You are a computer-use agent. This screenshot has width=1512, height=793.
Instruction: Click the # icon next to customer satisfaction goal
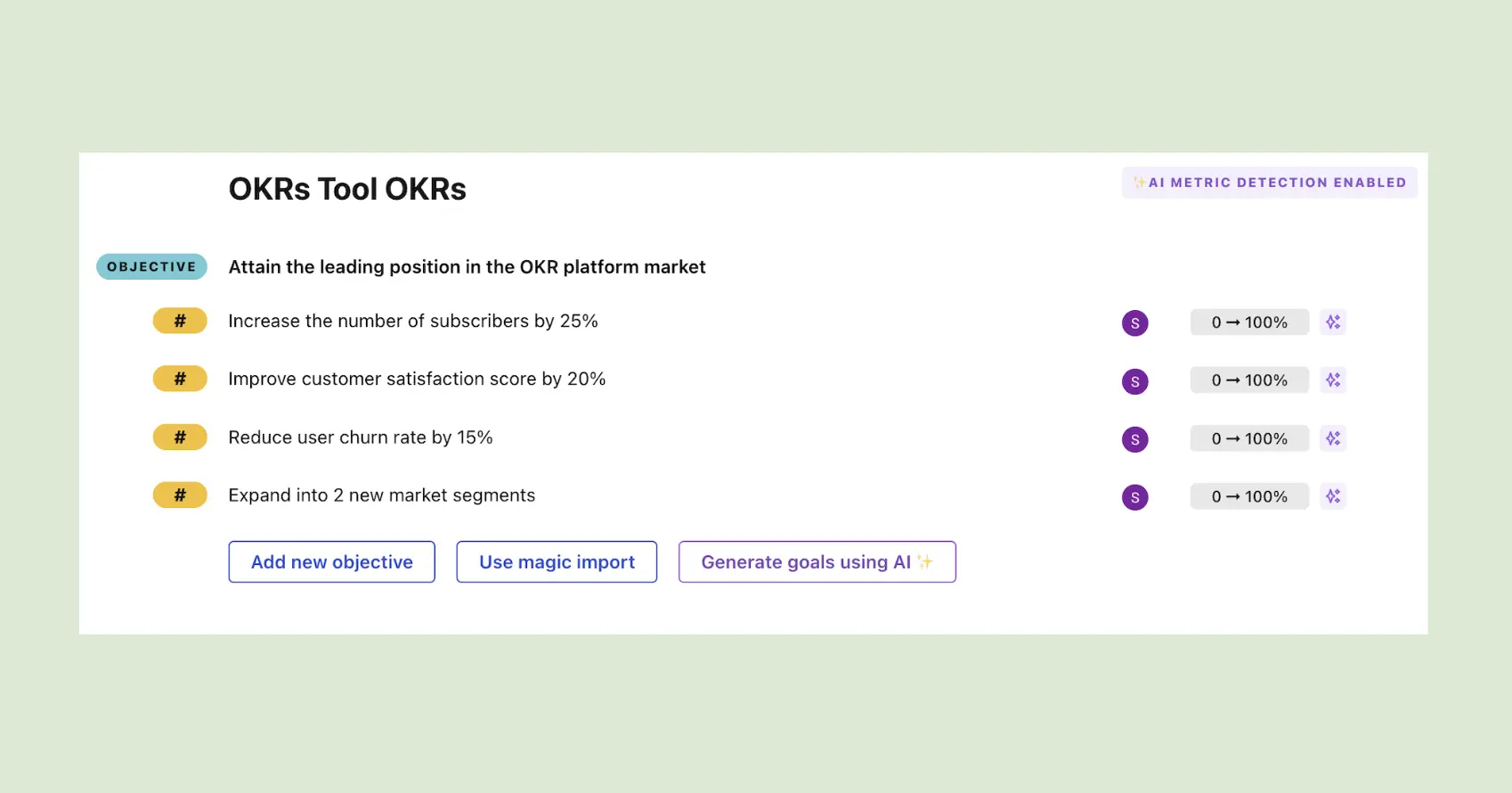click(180, 379)
